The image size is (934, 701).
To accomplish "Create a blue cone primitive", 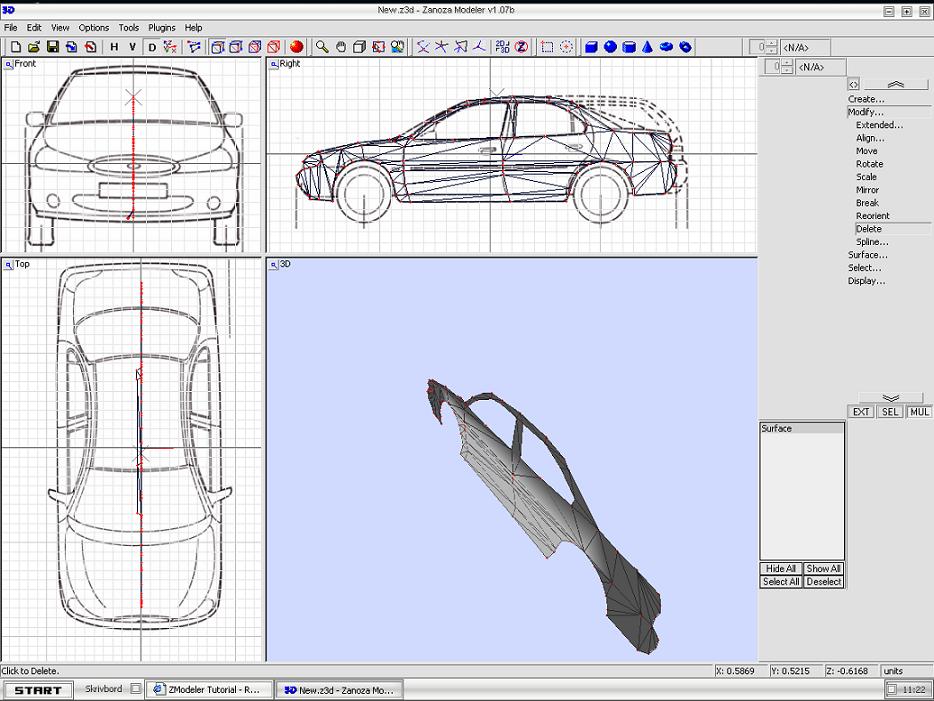I will point(647,47).
